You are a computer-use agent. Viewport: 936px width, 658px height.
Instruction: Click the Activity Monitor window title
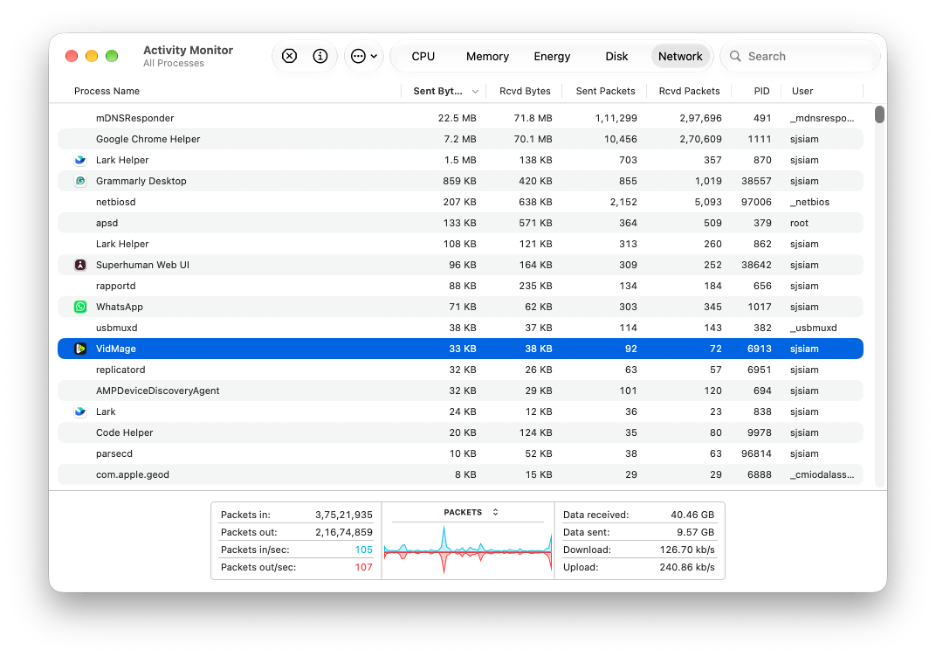point(188,50)
